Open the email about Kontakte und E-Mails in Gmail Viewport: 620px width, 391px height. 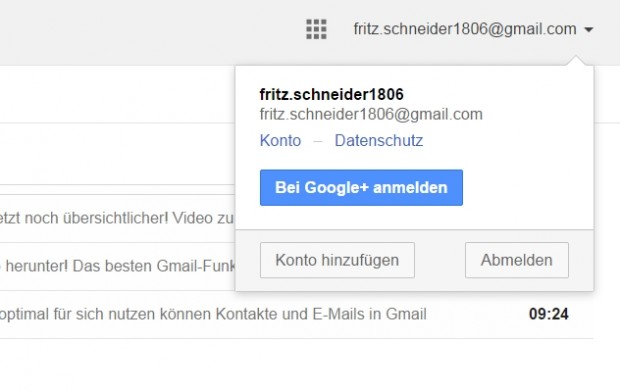point(297,314)
